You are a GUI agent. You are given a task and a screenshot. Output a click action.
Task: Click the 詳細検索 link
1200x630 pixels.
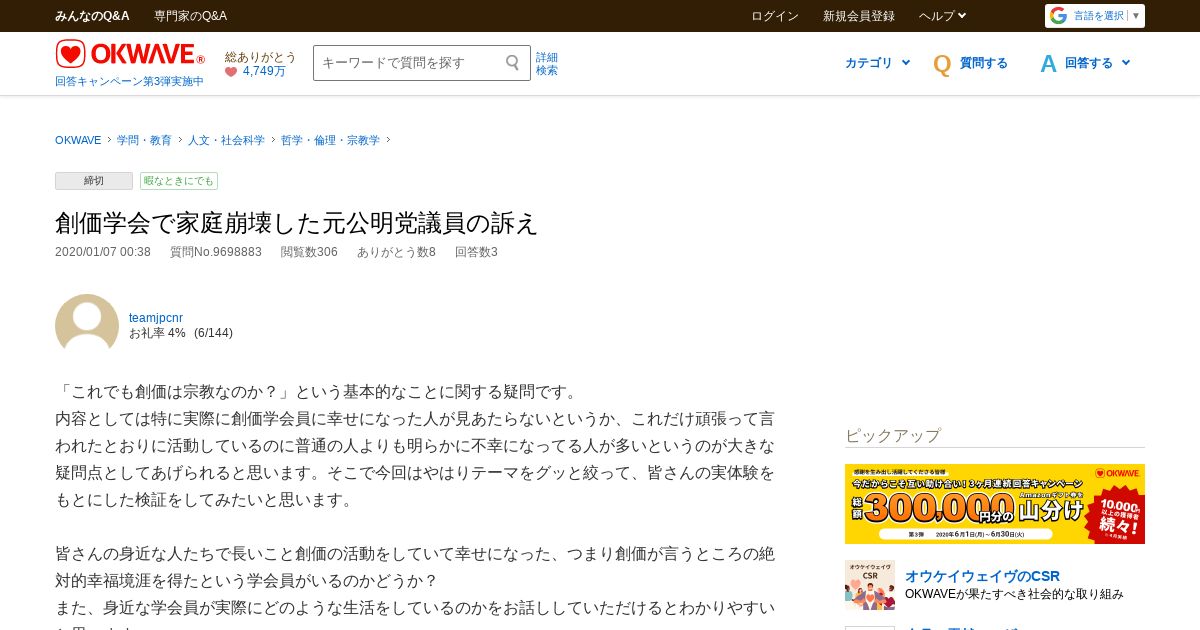pos(547,64)
